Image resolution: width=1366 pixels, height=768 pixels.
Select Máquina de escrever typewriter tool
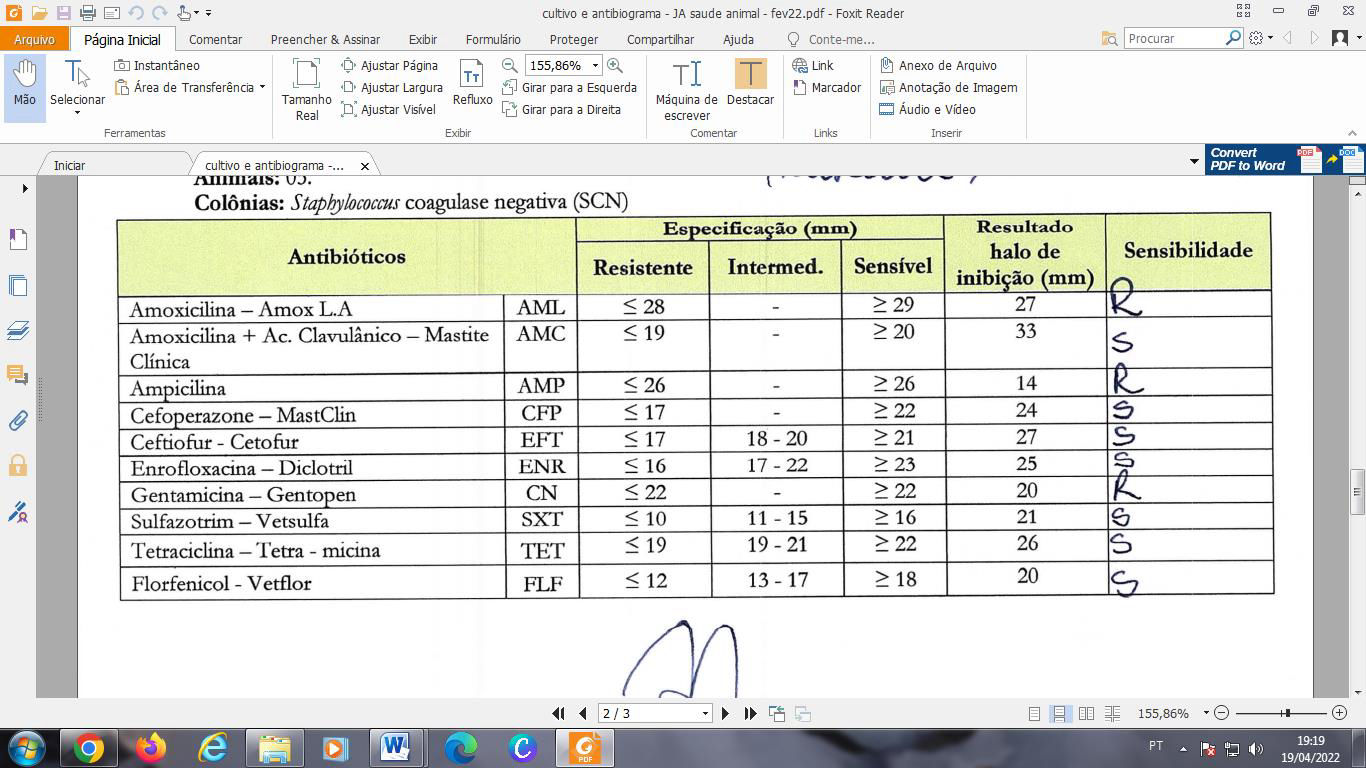point(687,89)
